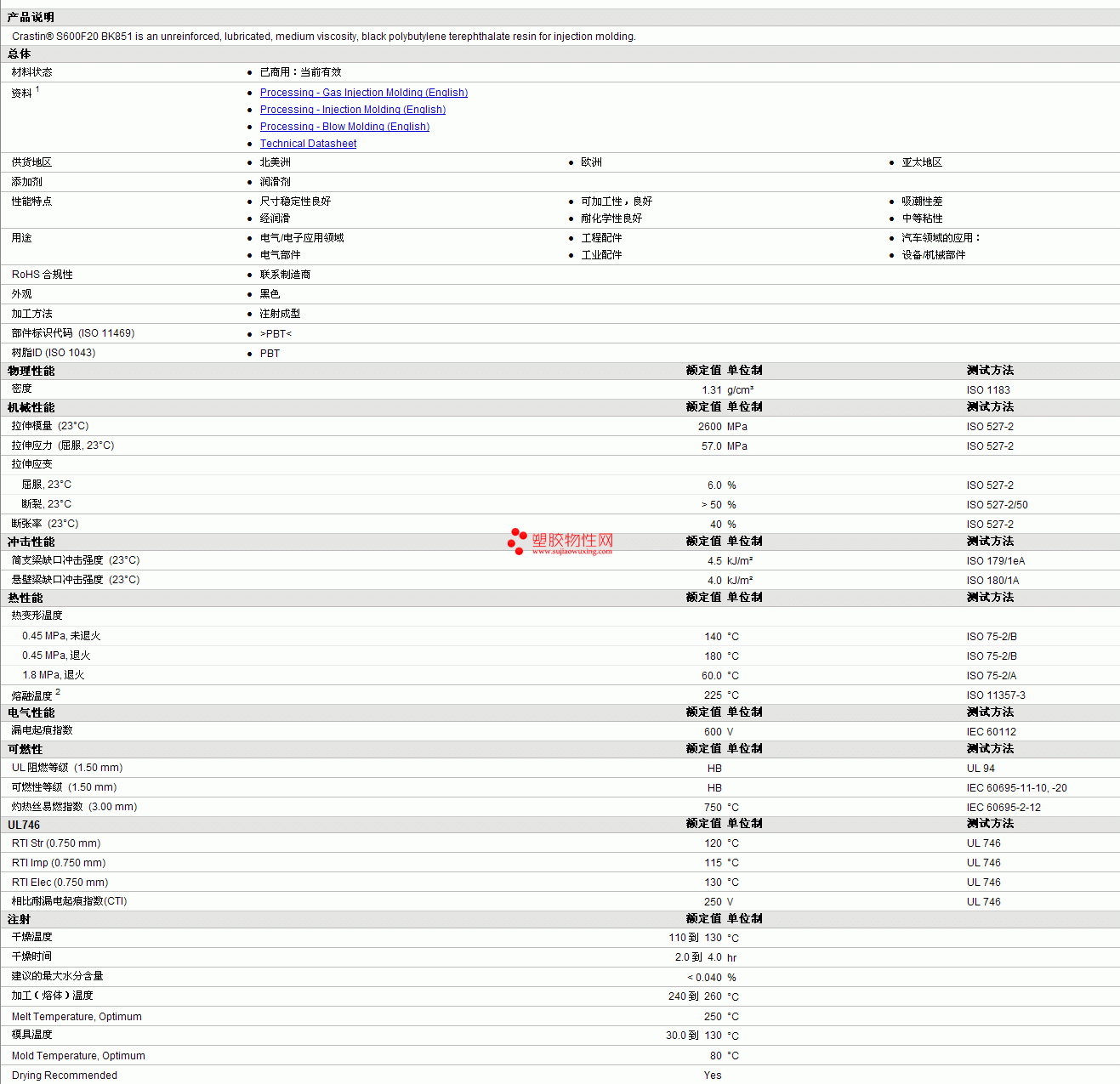Click the test method UL 94
The width and height of the screenshot is (1120, 1084).
(981, 769)
